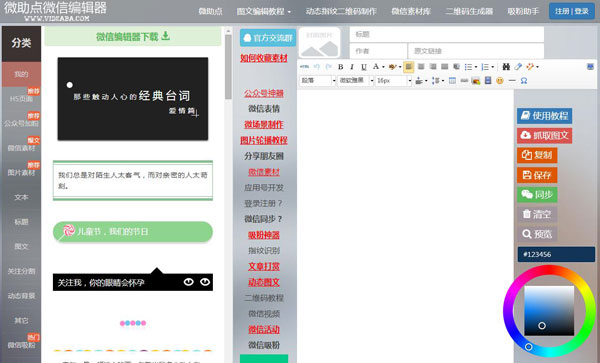Click the redo arrow in editor toolbar
Image resolution: width=600 pixels, height=363 pixels.
pyautogui.click(x=328, y=67)
